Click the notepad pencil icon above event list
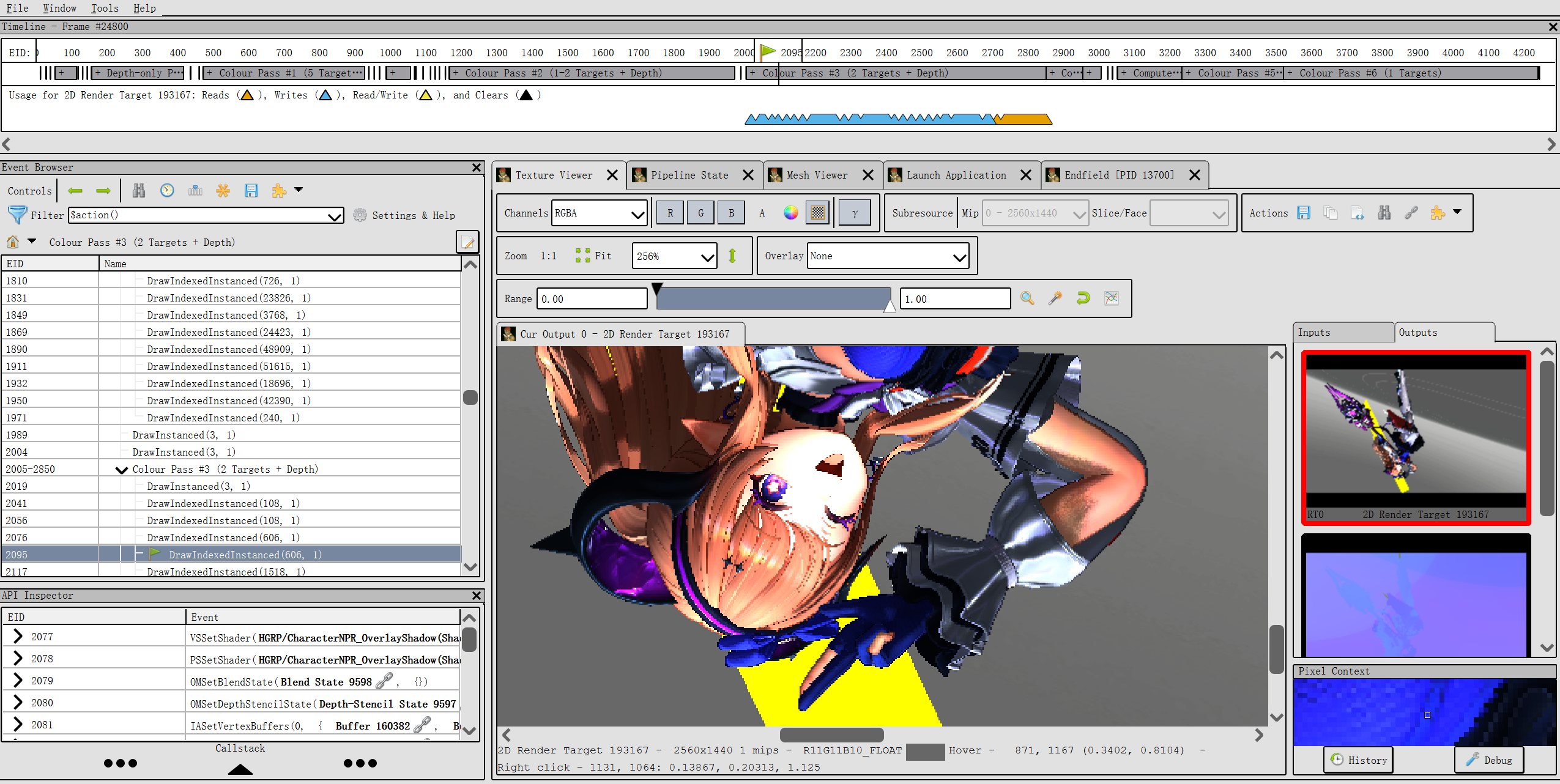Screen dimensions: 1560x784 pyautogui.click(x=467, y=242)
